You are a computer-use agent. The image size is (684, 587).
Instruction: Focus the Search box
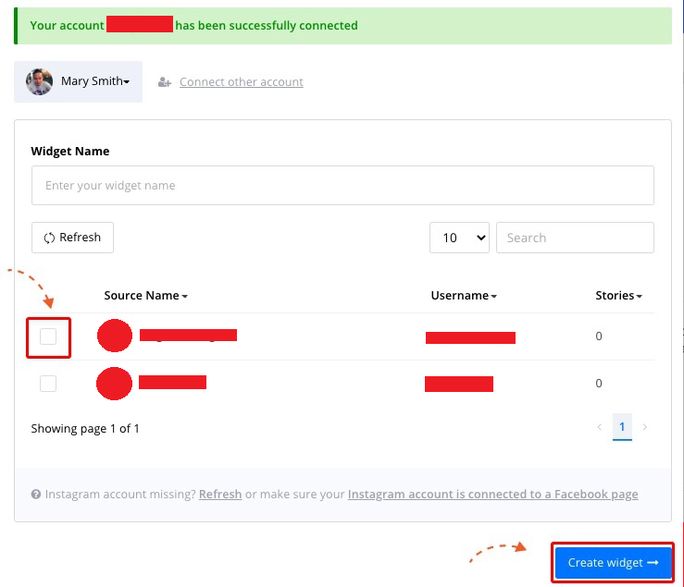[x=575, y=238]
